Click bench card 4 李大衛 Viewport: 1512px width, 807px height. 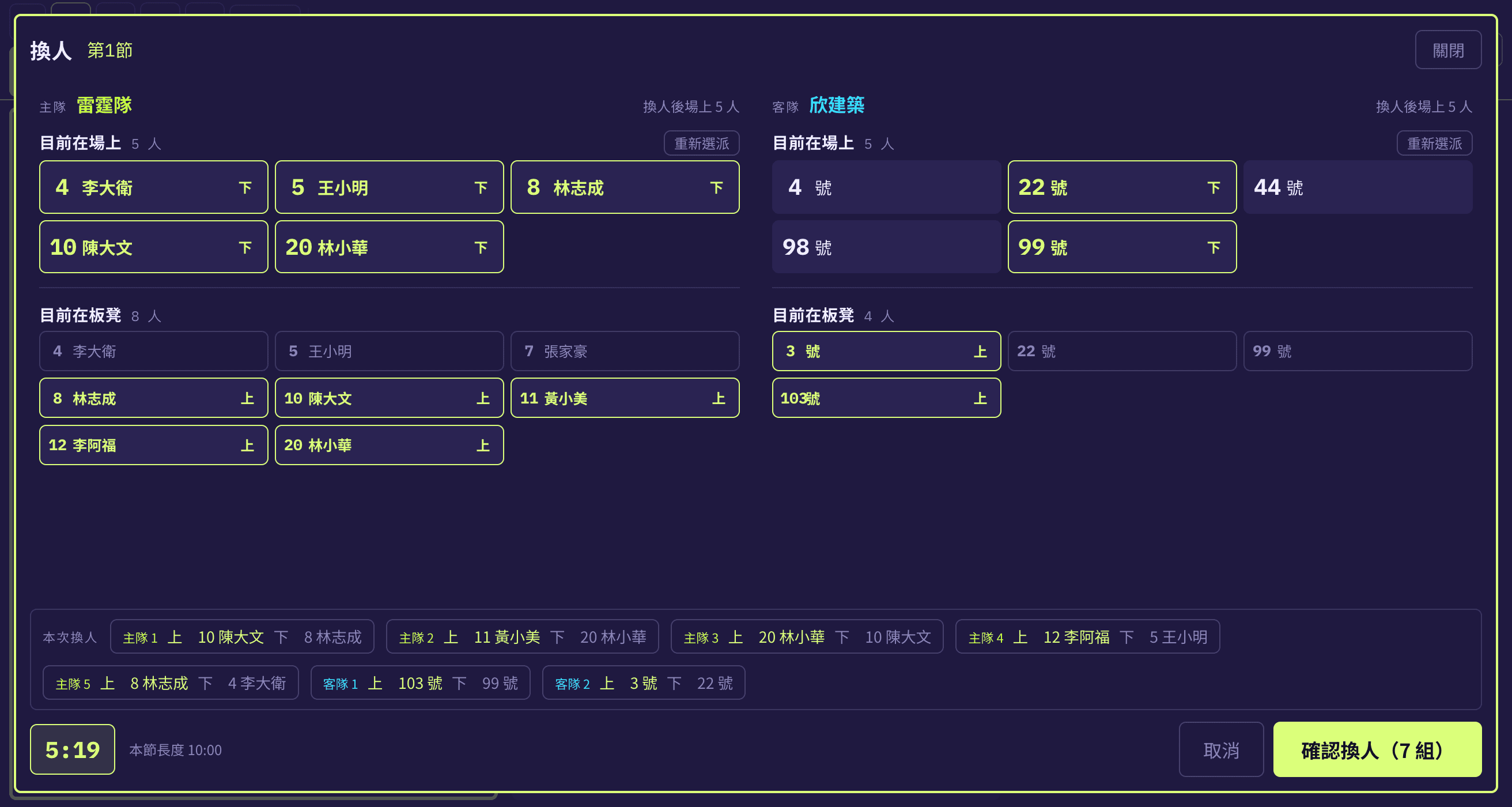154,351
